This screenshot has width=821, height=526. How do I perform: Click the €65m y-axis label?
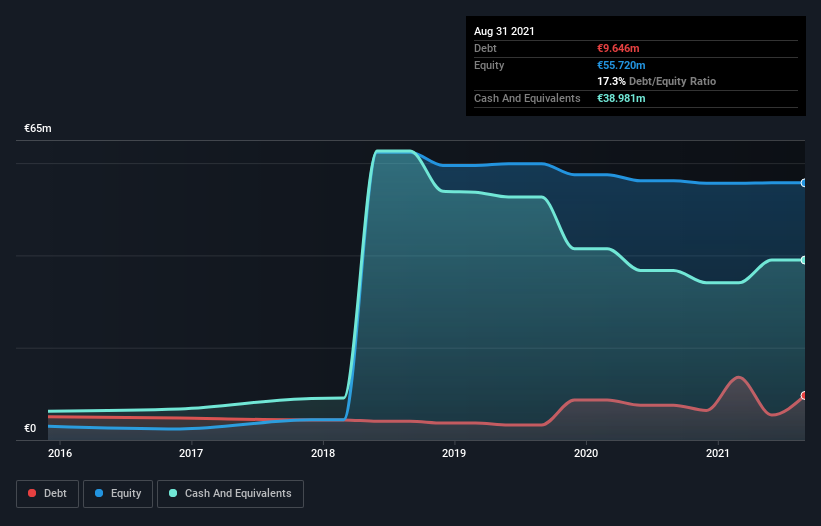tap(38, 128)
